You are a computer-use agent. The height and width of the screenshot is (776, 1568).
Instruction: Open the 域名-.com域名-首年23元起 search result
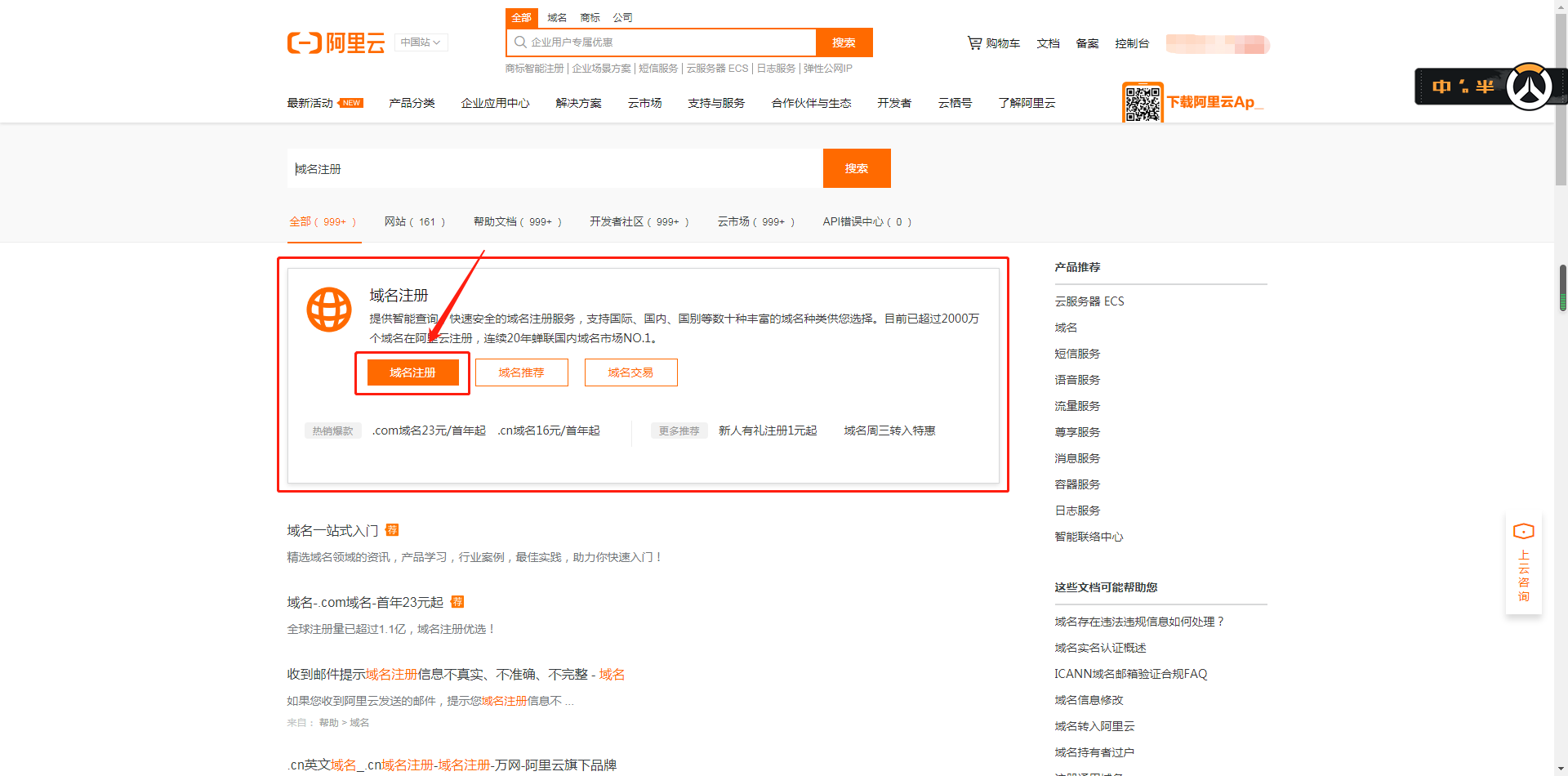365,603
